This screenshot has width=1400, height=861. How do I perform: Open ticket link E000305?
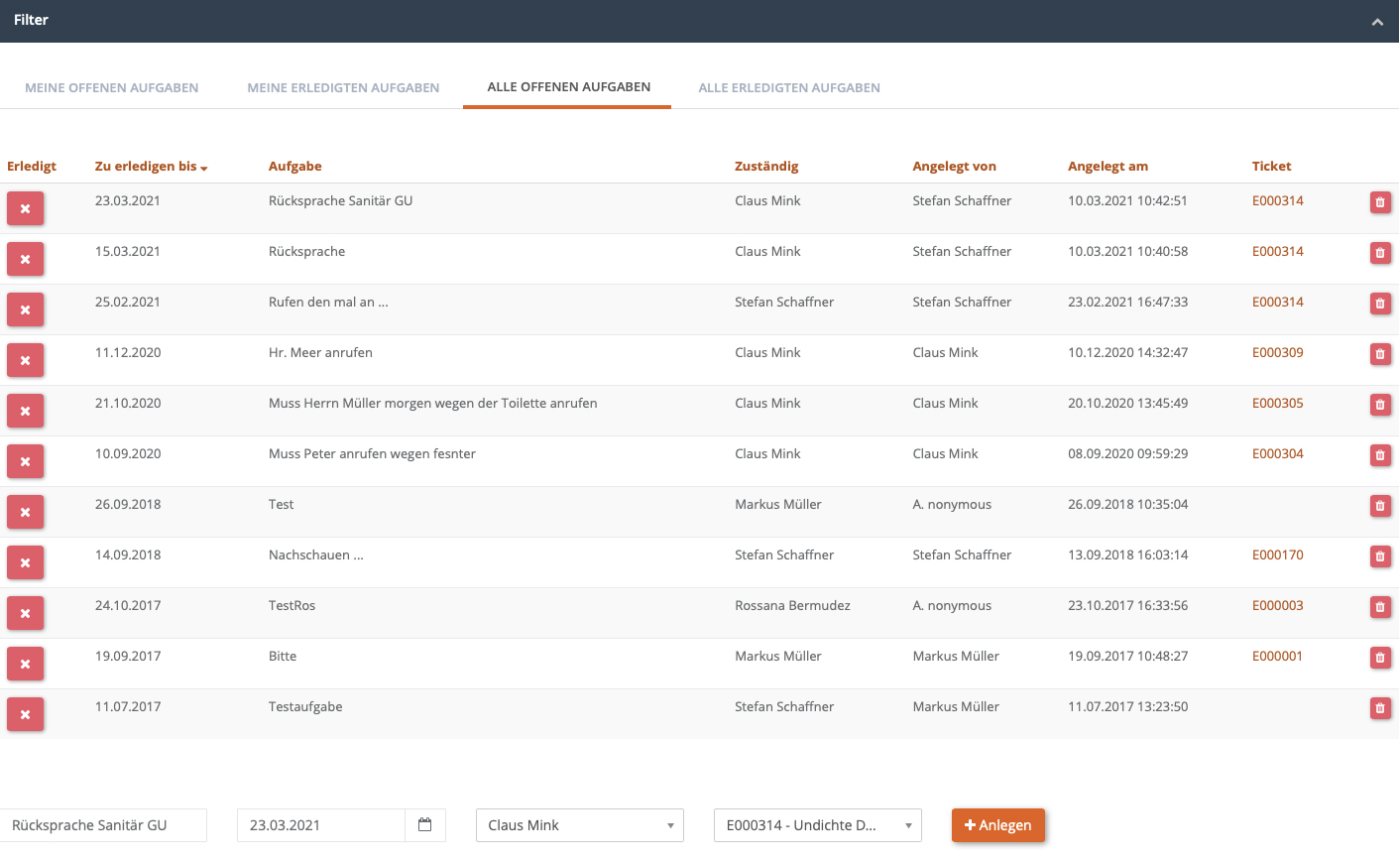click(1277, 403)
